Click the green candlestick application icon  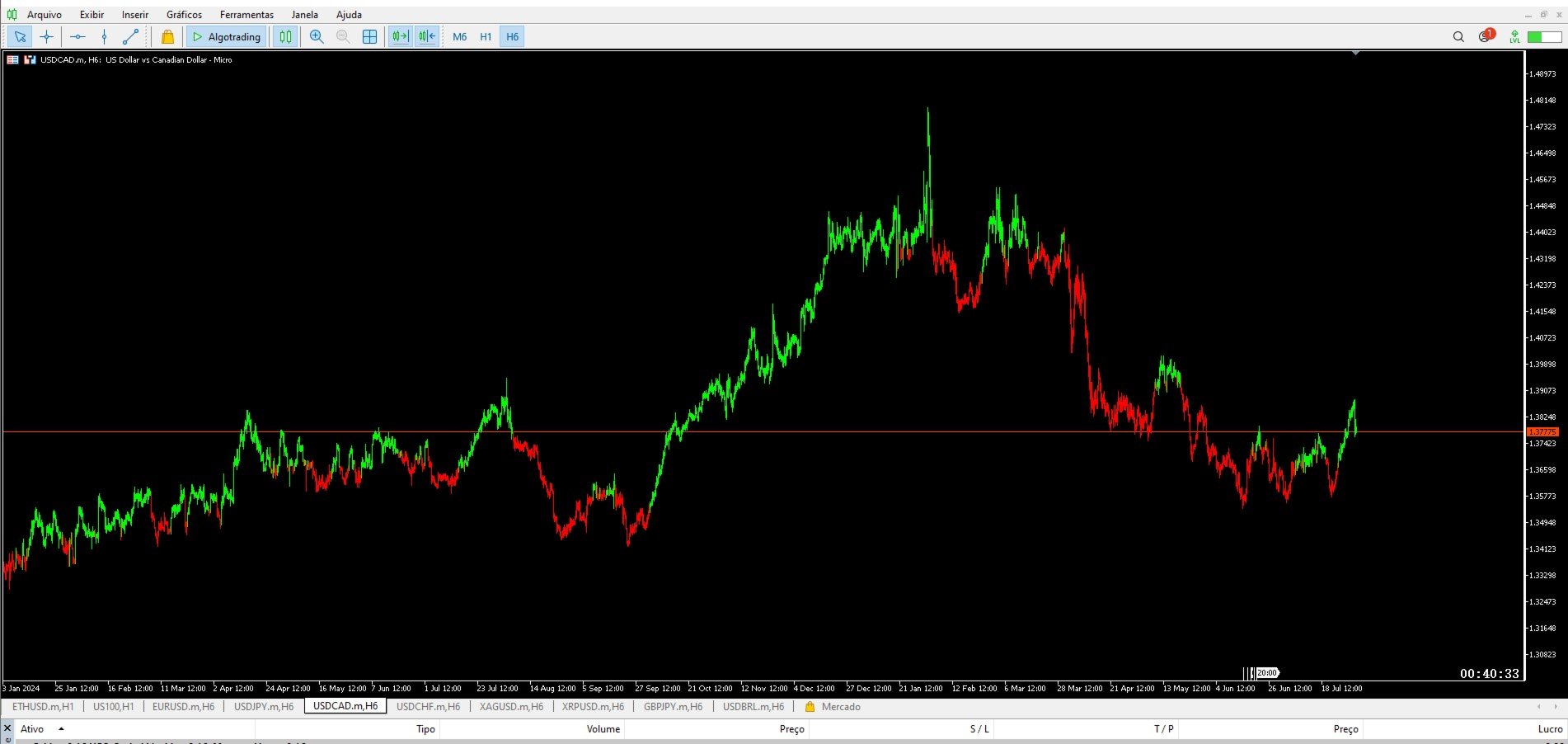12,14
